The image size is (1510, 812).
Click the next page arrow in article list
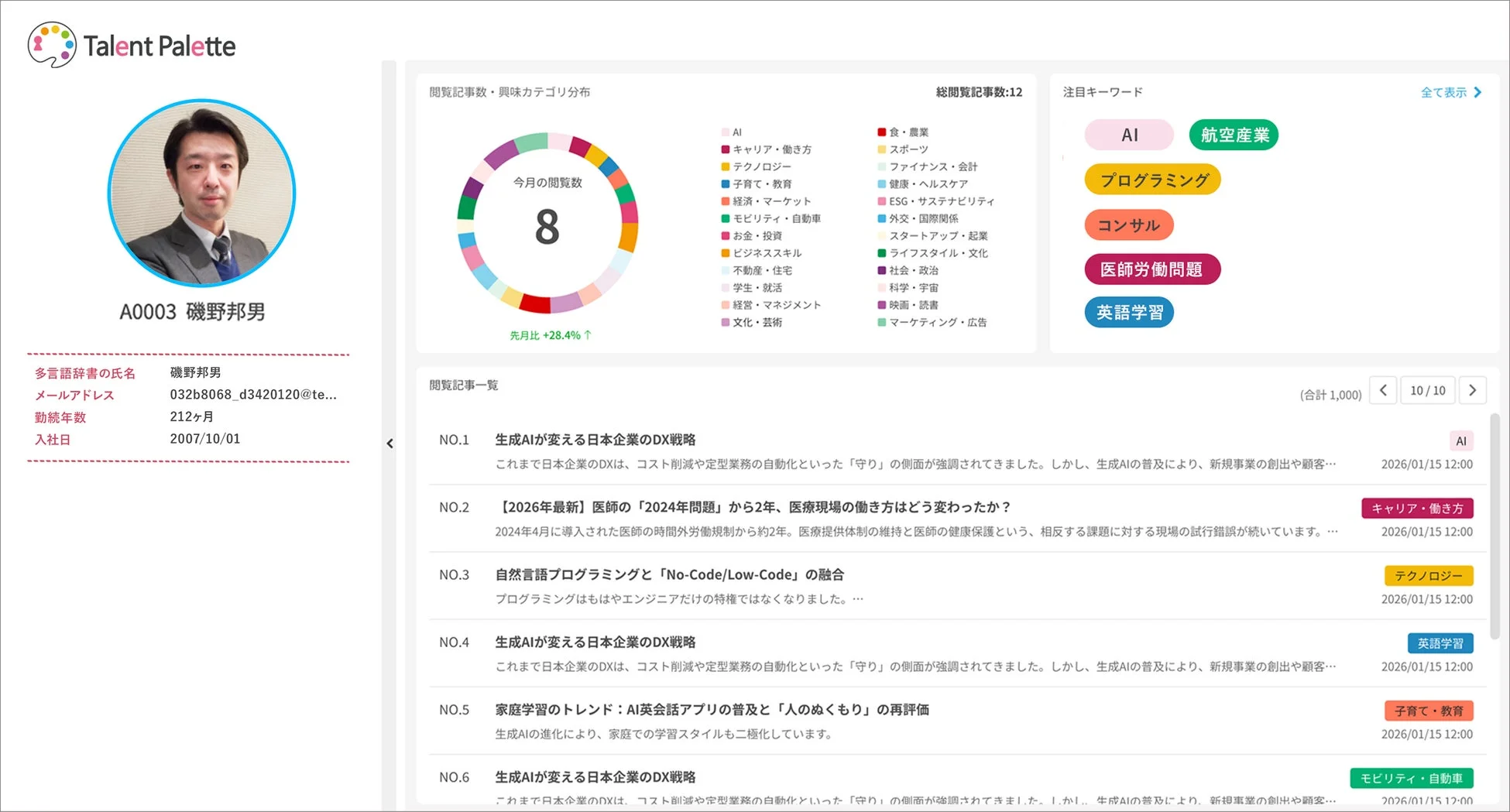pos(1473,390)
